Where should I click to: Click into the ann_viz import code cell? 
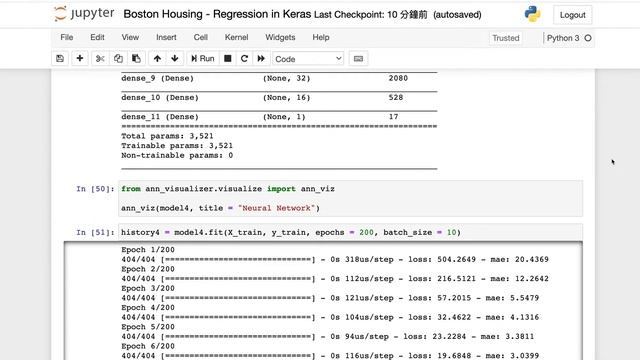pos(350,198)
